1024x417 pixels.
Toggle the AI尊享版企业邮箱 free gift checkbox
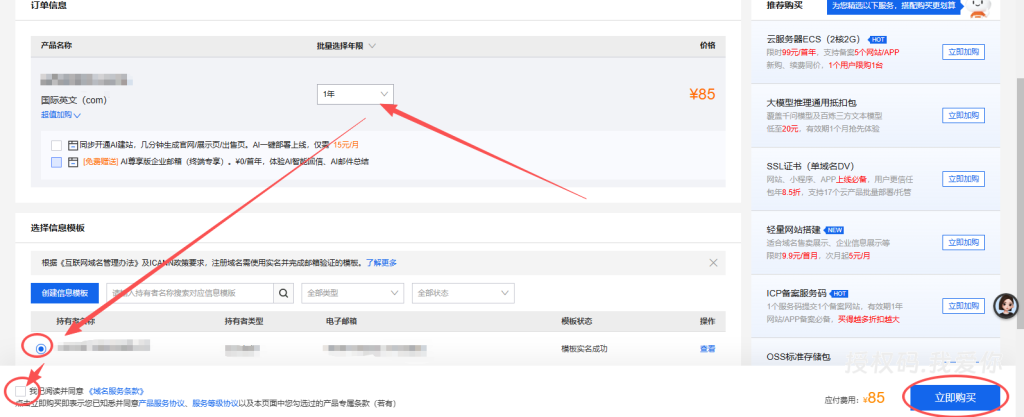coord(56,162)
